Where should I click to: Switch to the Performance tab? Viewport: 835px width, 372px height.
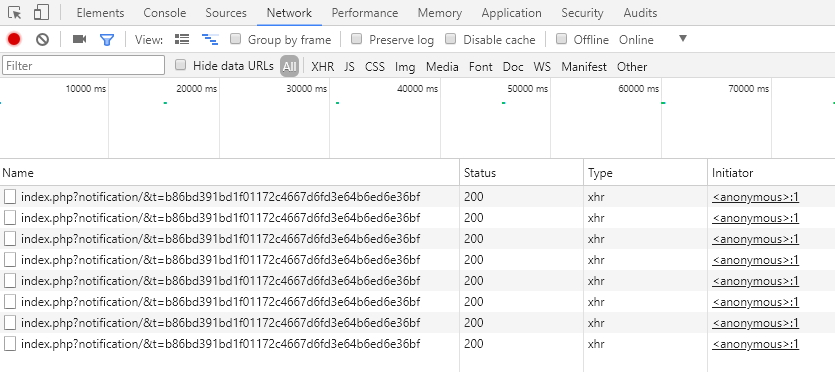click(365, 13)
